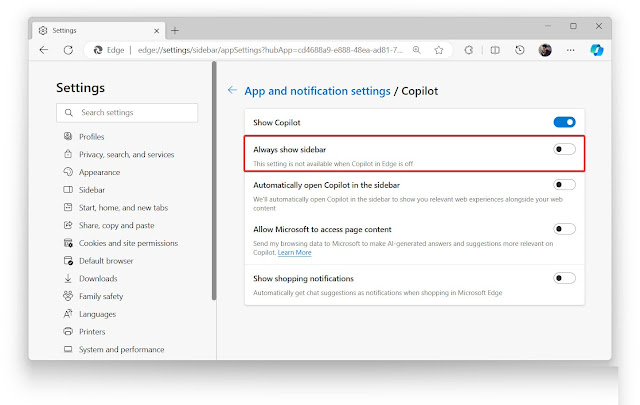The width and height of the screenshot is (640, 405).
Task: Select Sidebar in settings menu
Action: (x=92, y=190)
